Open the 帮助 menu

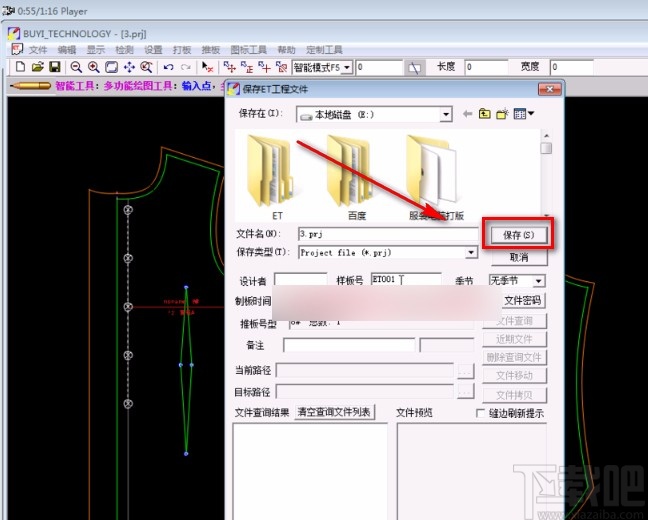click(x=286, y=50)
